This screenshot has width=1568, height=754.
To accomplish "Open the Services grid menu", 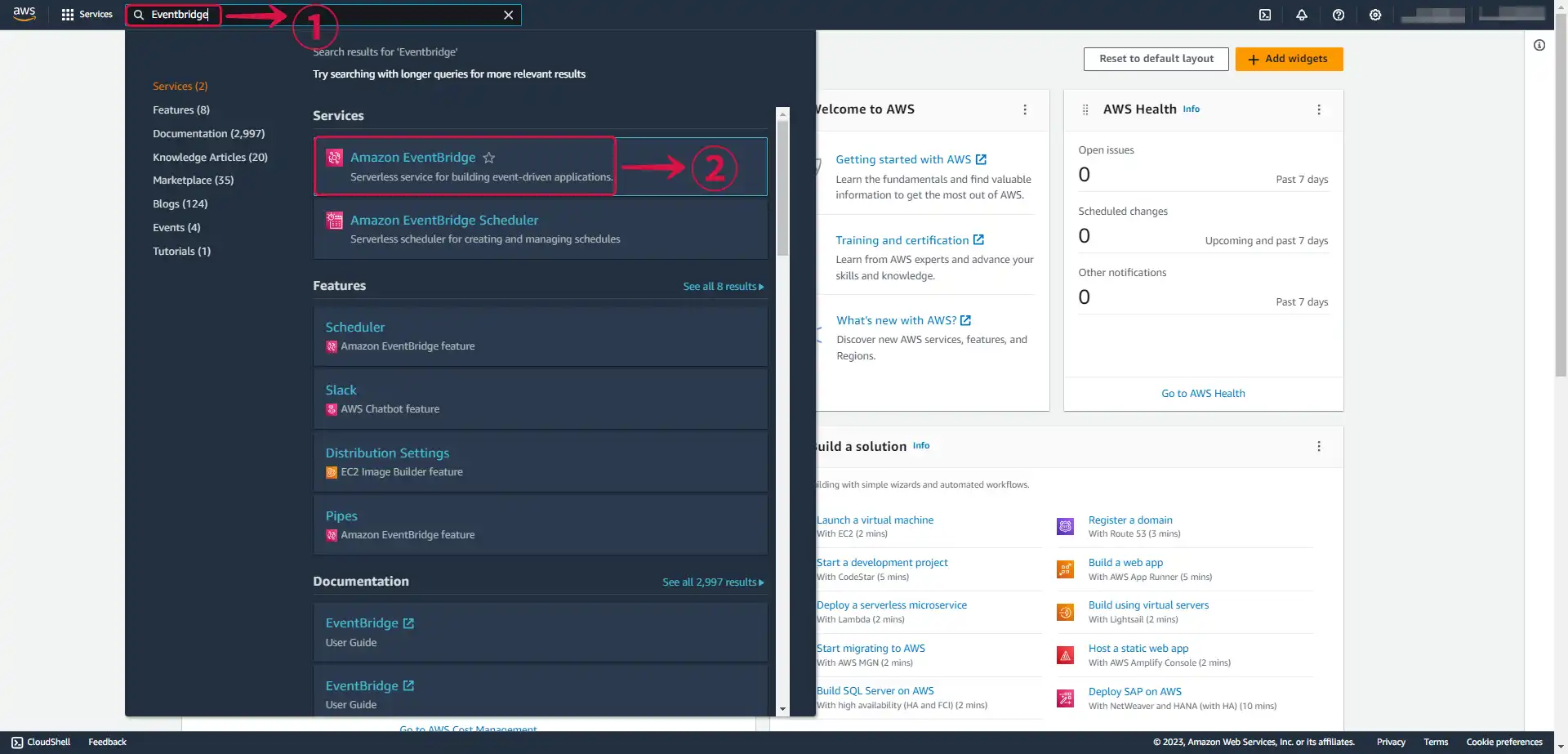I will pos(87,15).
